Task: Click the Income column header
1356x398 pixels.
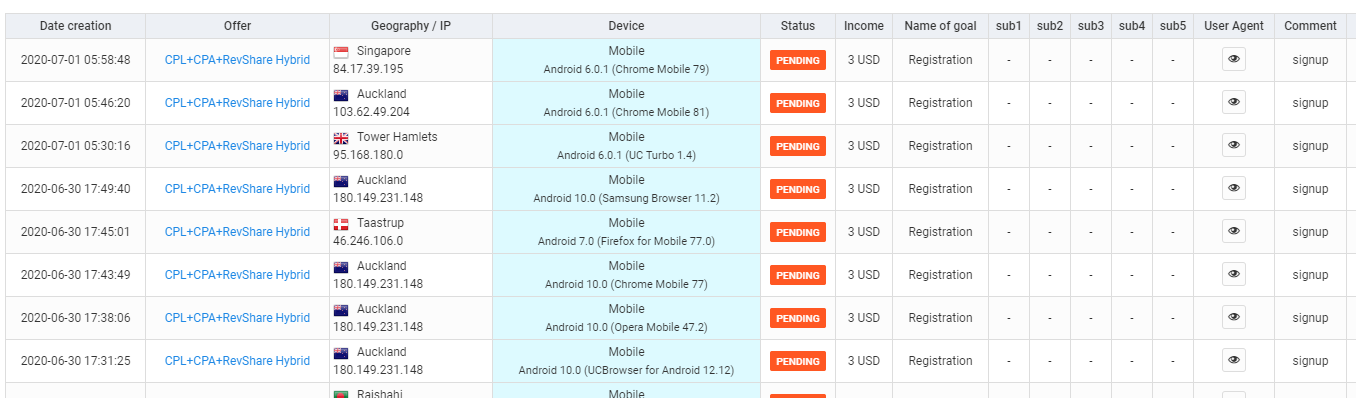Action: tap(864, 26)
